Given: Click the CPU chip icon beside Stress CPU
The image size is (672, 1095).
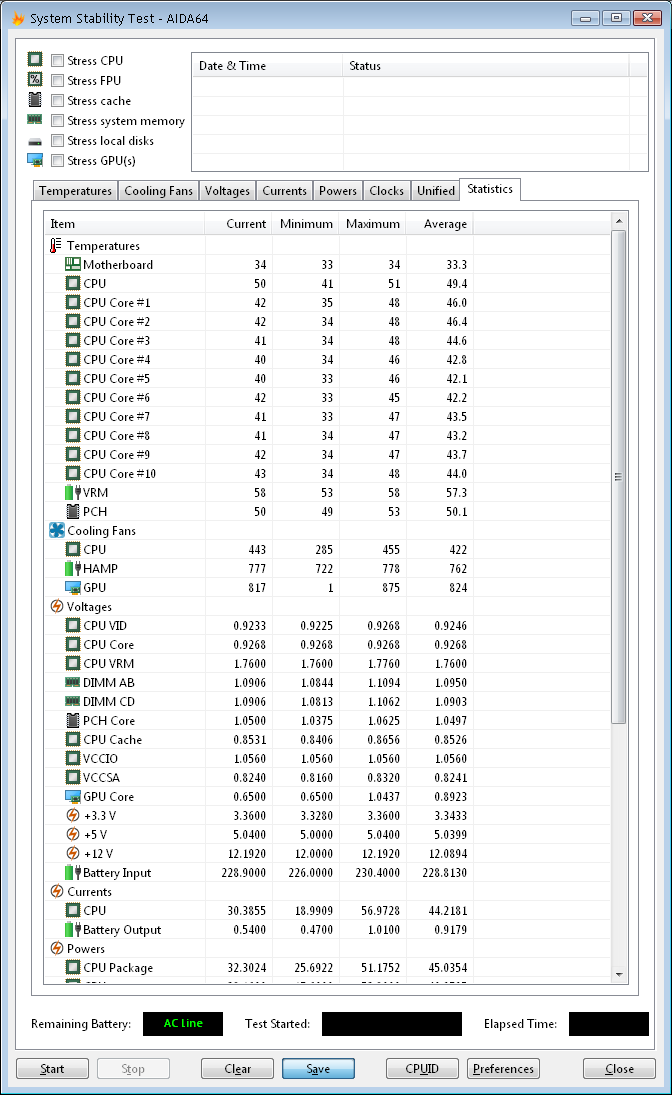Looking at the screenshot, I should tap(35, 59).
